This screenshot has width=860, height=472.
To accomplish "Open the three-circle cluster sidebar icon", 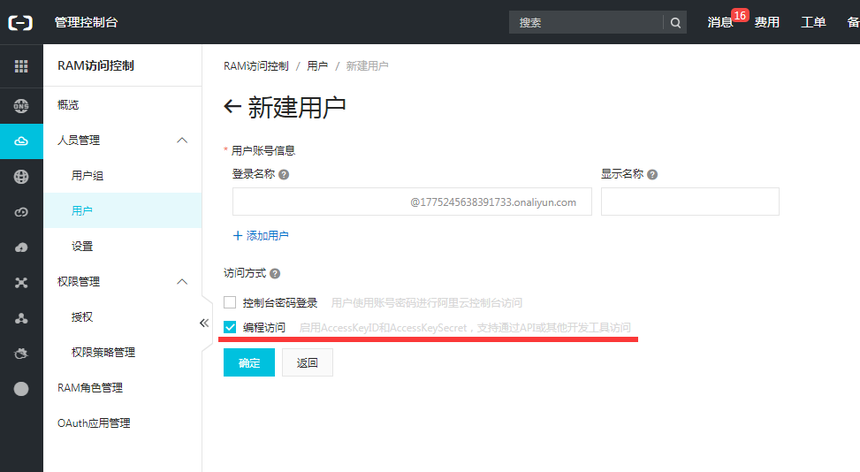I will 21,318.
